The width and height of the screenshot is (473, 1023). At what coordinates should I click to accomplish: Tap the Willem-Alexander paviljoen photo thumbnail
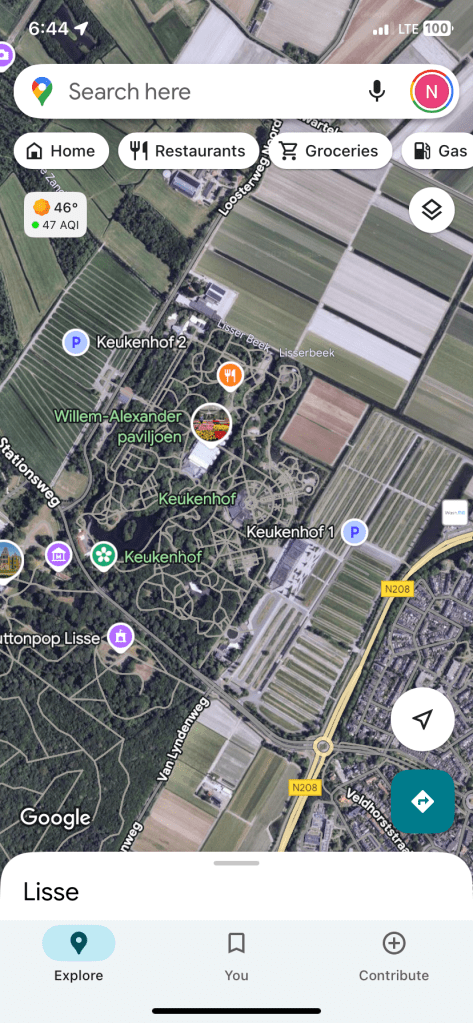[x=211, y=423]
